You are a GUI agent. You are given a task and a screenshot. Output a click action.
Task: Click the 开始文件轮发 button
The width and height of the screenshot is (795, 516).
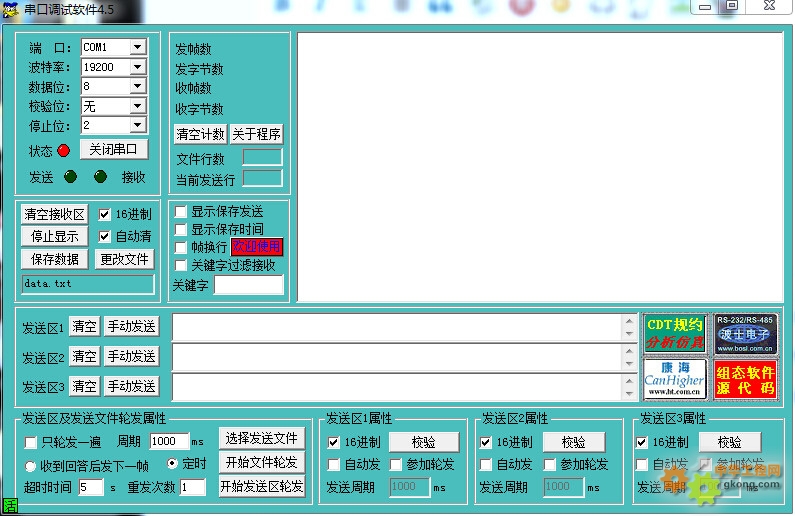(262, 462)
